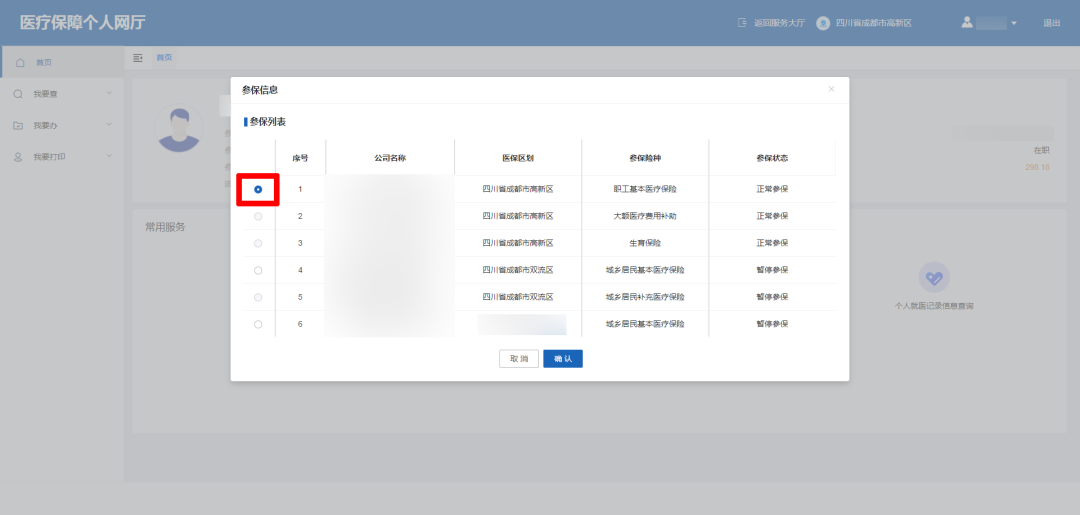Viewport: 1080px width, 515px height.
Task: Select the radio button for row 6
Action: pyautogui.click(x=258, y=324)
